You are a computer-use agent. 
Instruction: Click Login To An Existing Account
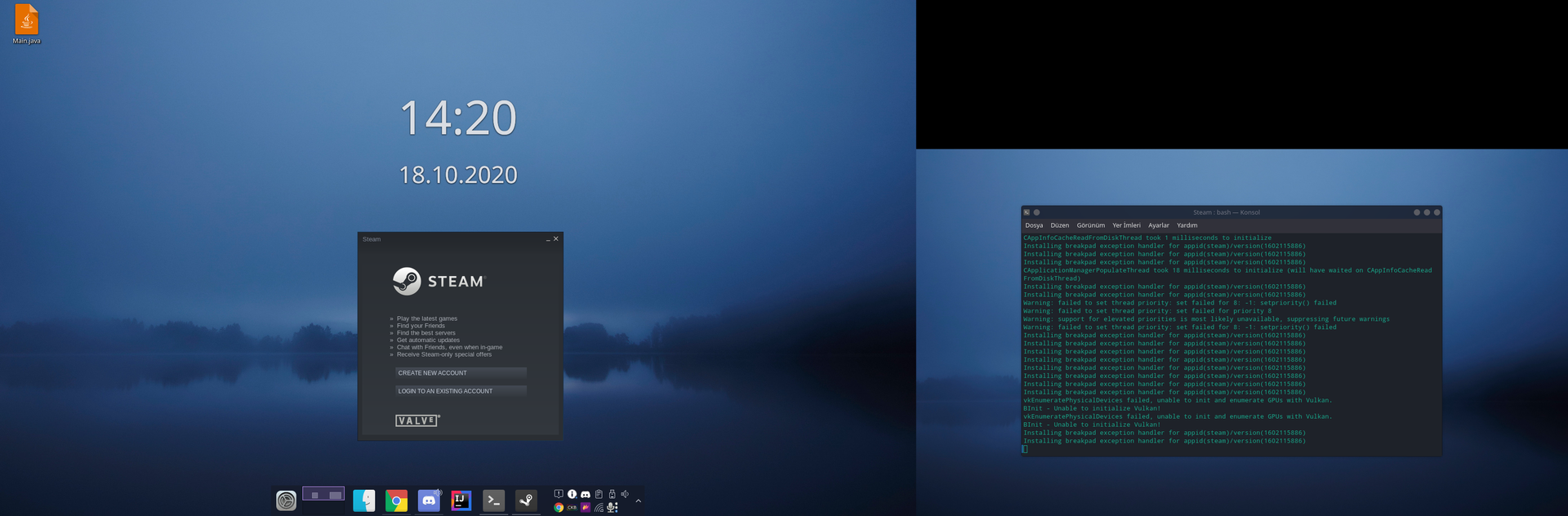point(461,391)
